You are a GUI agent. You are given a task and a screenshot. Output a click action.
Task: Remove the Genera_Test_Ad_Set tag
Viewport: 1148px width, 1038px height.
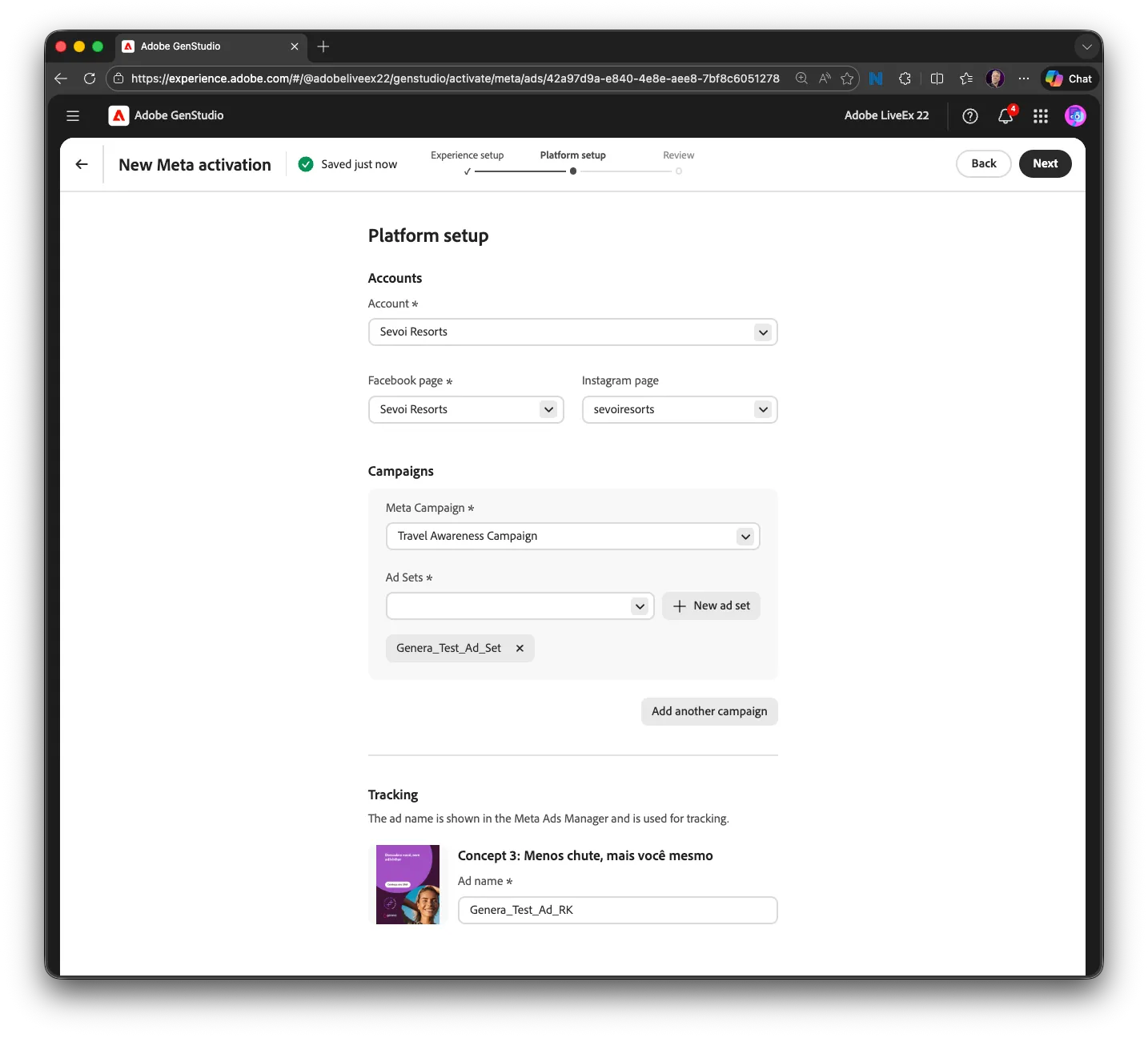[520, 649]
